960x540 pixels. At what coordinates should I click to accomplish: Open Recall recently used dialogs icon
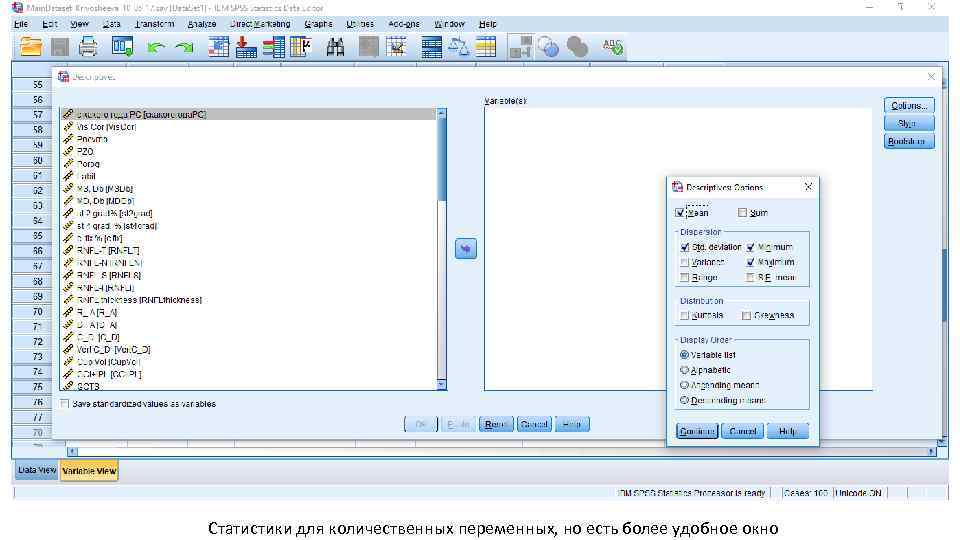click(x=122, y=47)
